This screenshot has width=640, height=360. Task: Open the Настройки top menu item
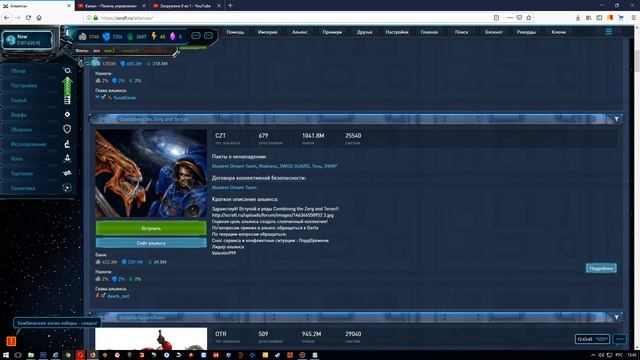point(397,32)
